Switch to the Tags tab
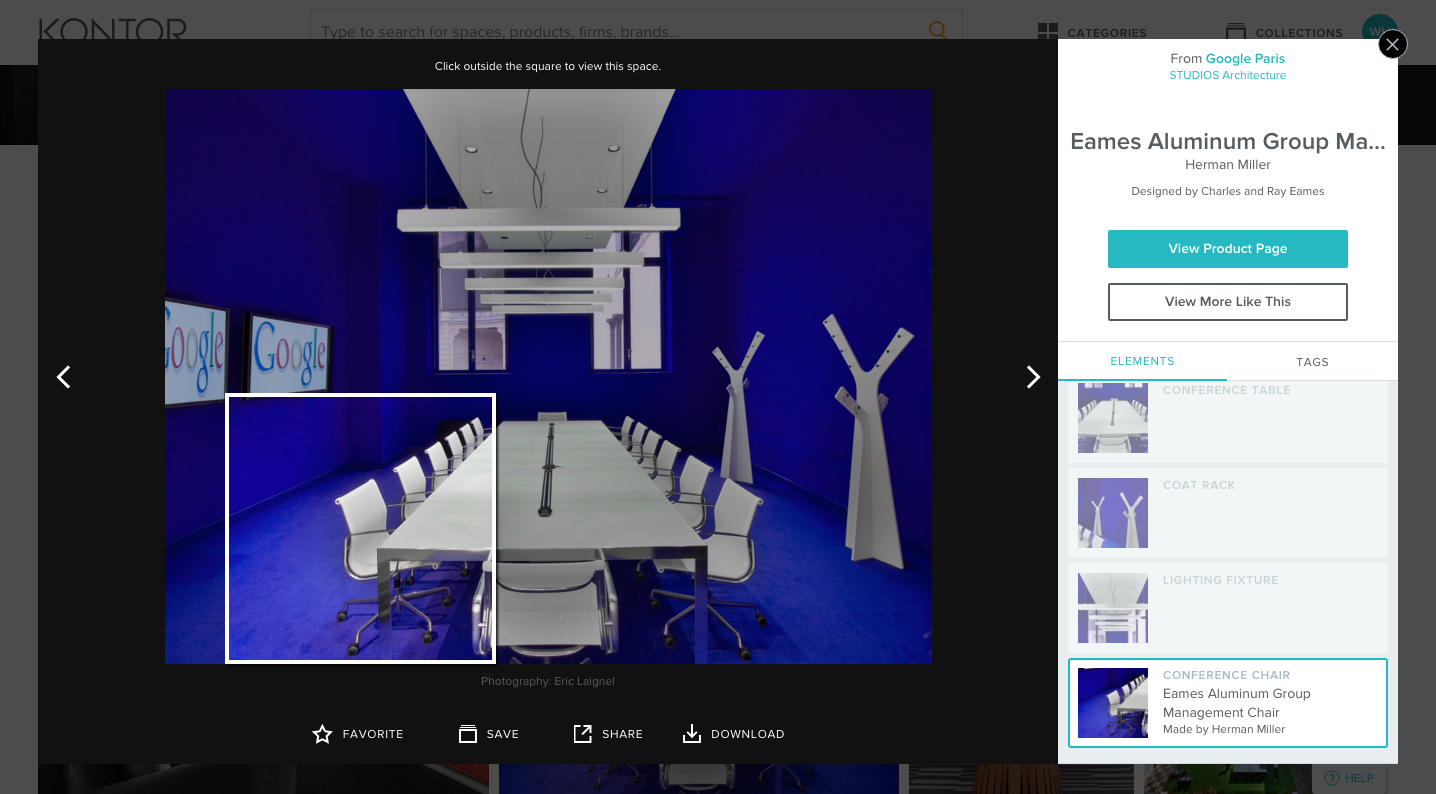The width and height of the screenshot is (1436, 794). (1312, 362)
